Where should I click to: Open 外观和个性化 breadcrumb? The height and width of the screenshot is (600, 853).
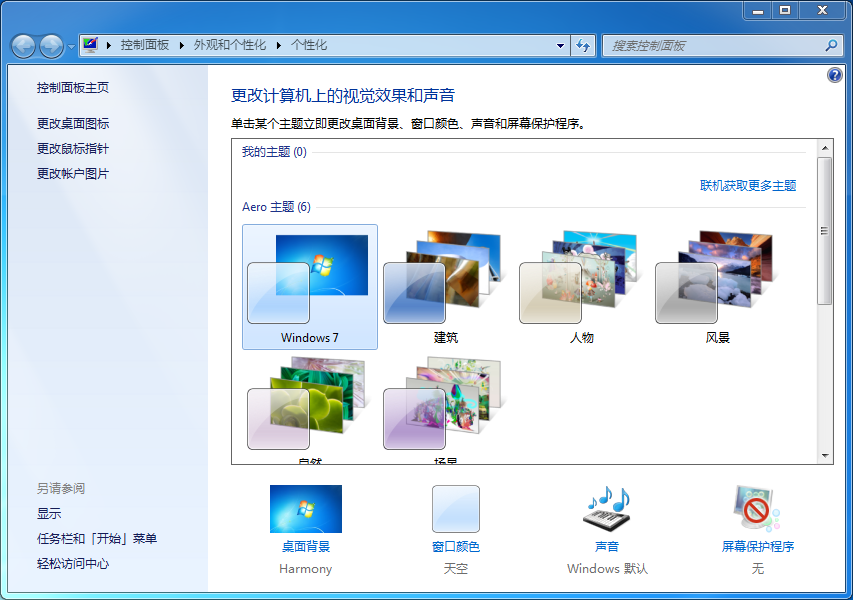pos(230,45)
